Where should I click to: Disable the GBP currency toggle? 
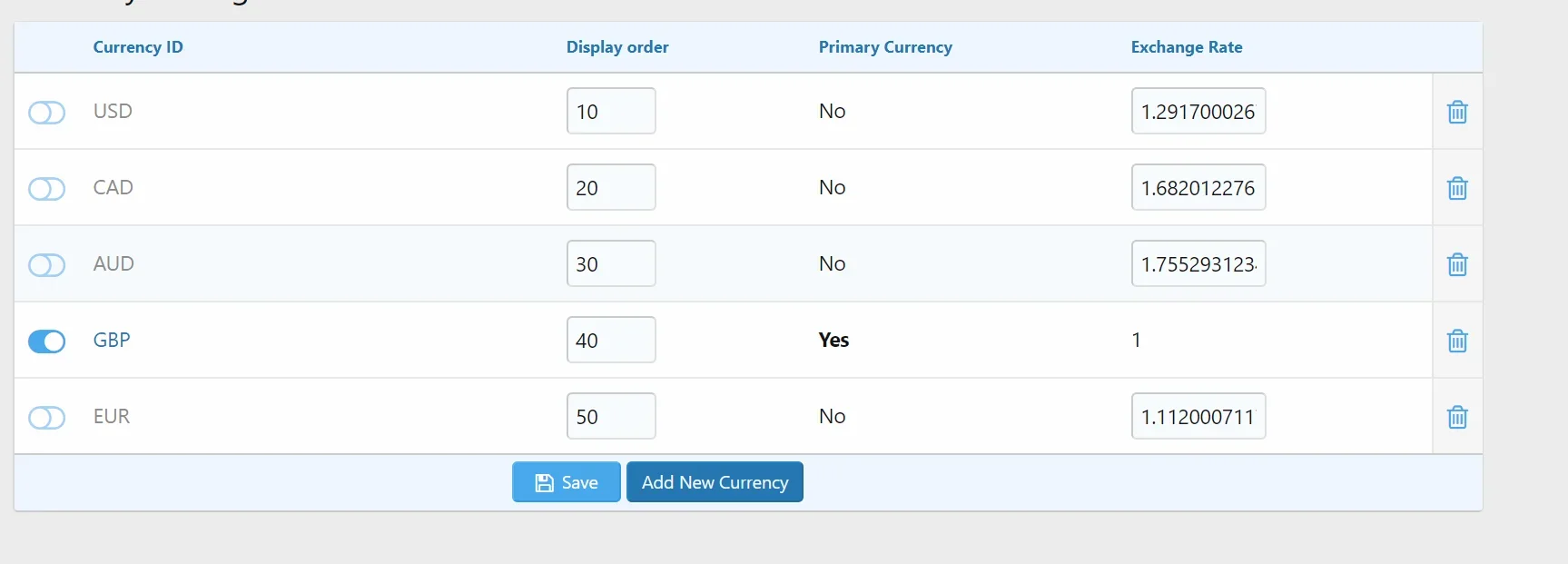point(46,341)
